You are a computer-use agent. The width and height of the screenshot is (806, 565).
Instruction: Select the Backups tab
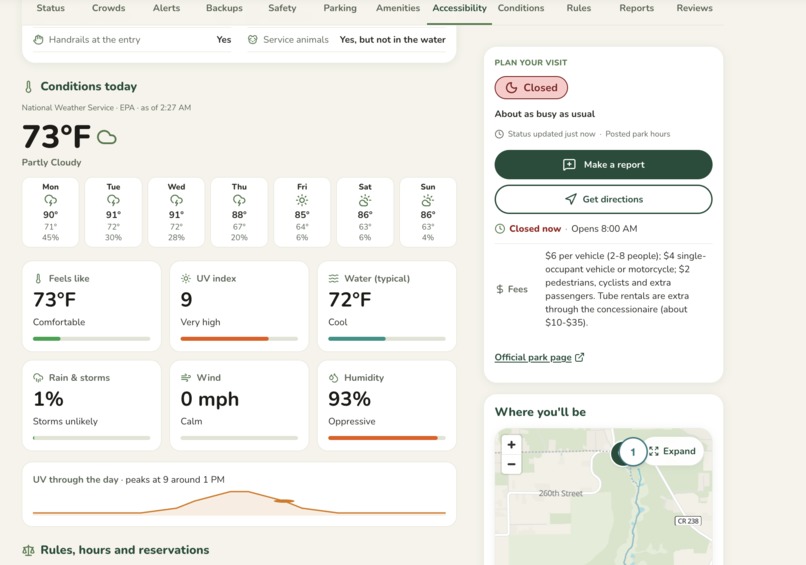[x=224, y=8]
